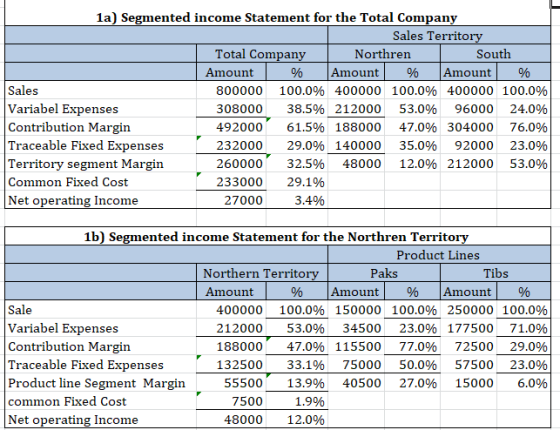This screenshot has width=560, height=430.
Task: Click the cell showing 61.5%
Action: coord(297,127)
